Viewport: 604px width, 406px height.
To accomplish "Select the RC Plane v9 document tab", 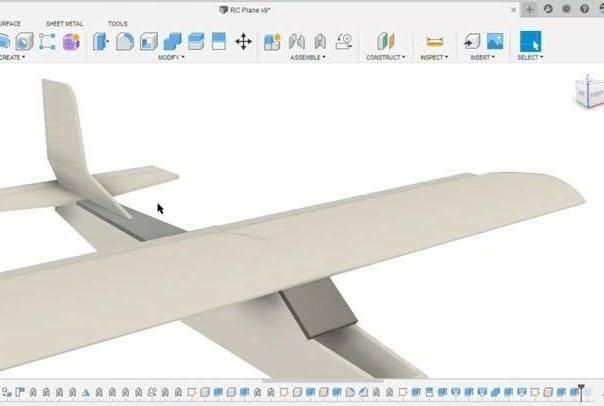I will click(245, 10).
